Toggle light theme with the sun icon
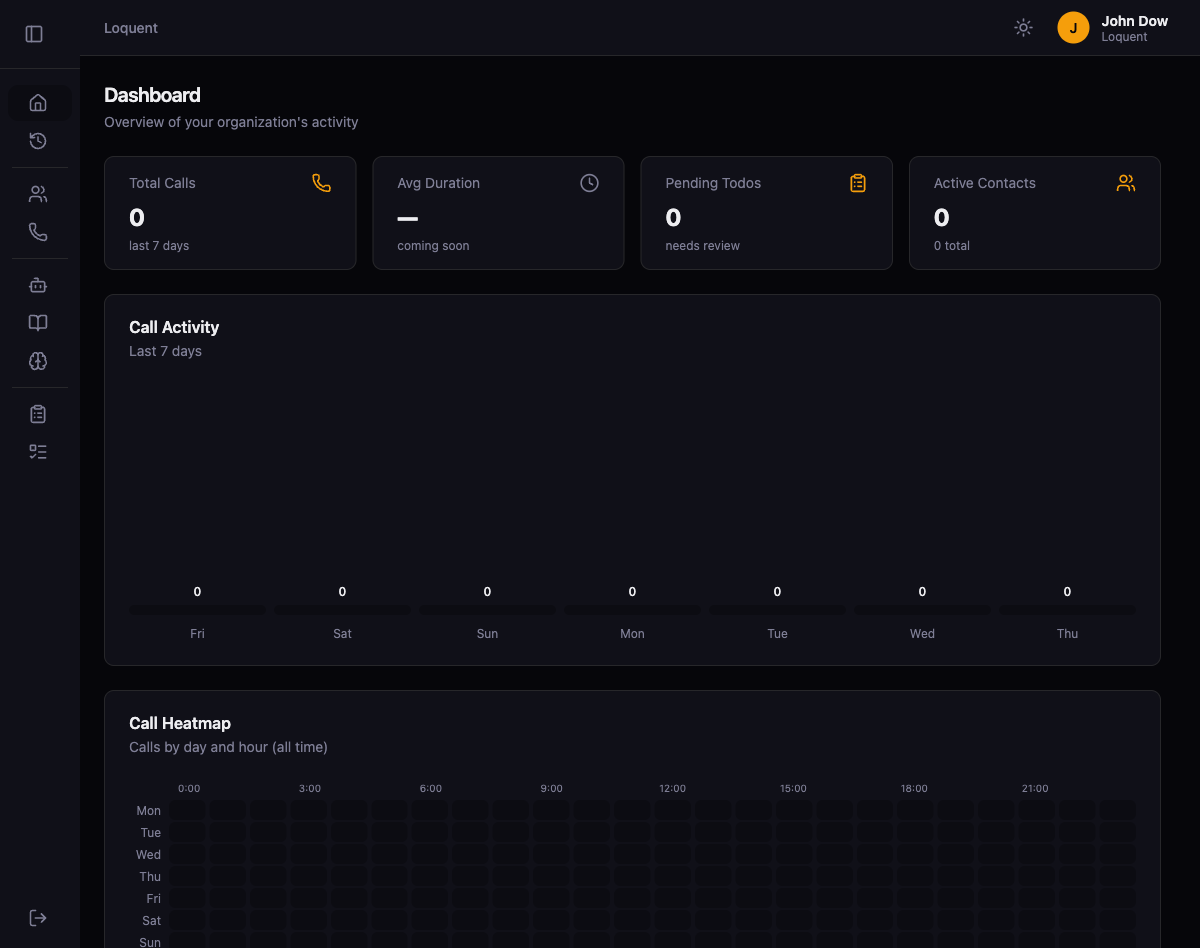The image size is (1200, 948). coord(1023,27)
